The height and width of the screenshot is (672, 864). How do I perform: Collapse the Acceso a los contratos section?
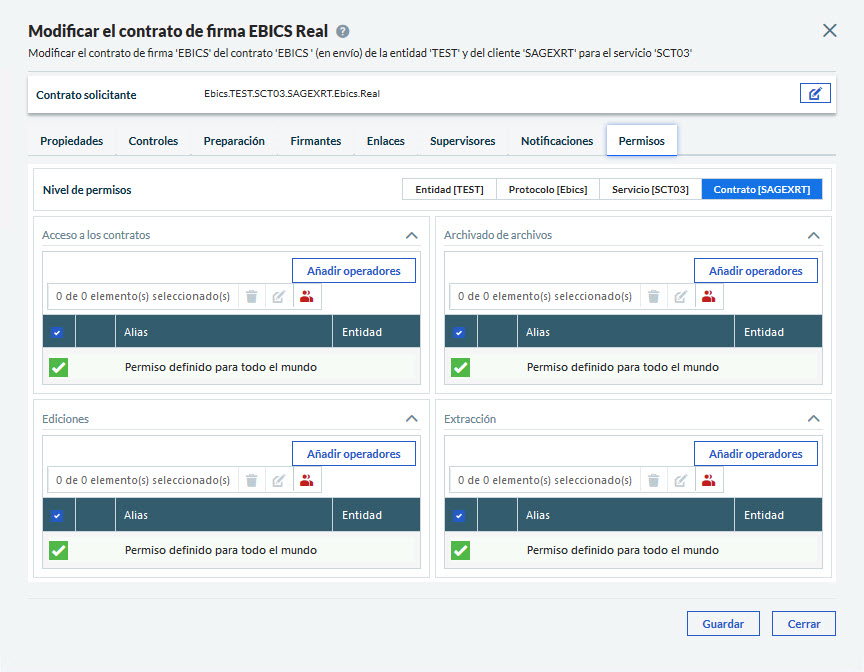pyautogui.click(x=411, y=235)
